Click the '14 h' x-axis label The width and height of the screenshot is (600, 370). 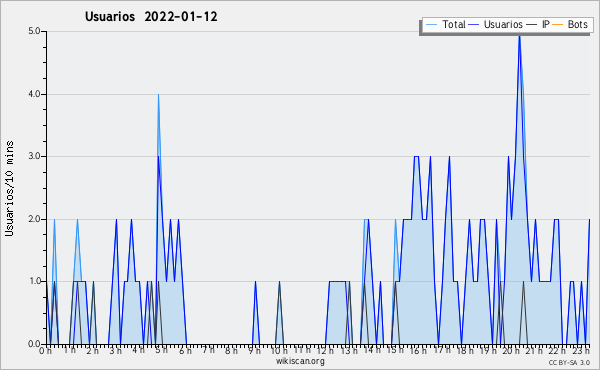click(372, 350)
